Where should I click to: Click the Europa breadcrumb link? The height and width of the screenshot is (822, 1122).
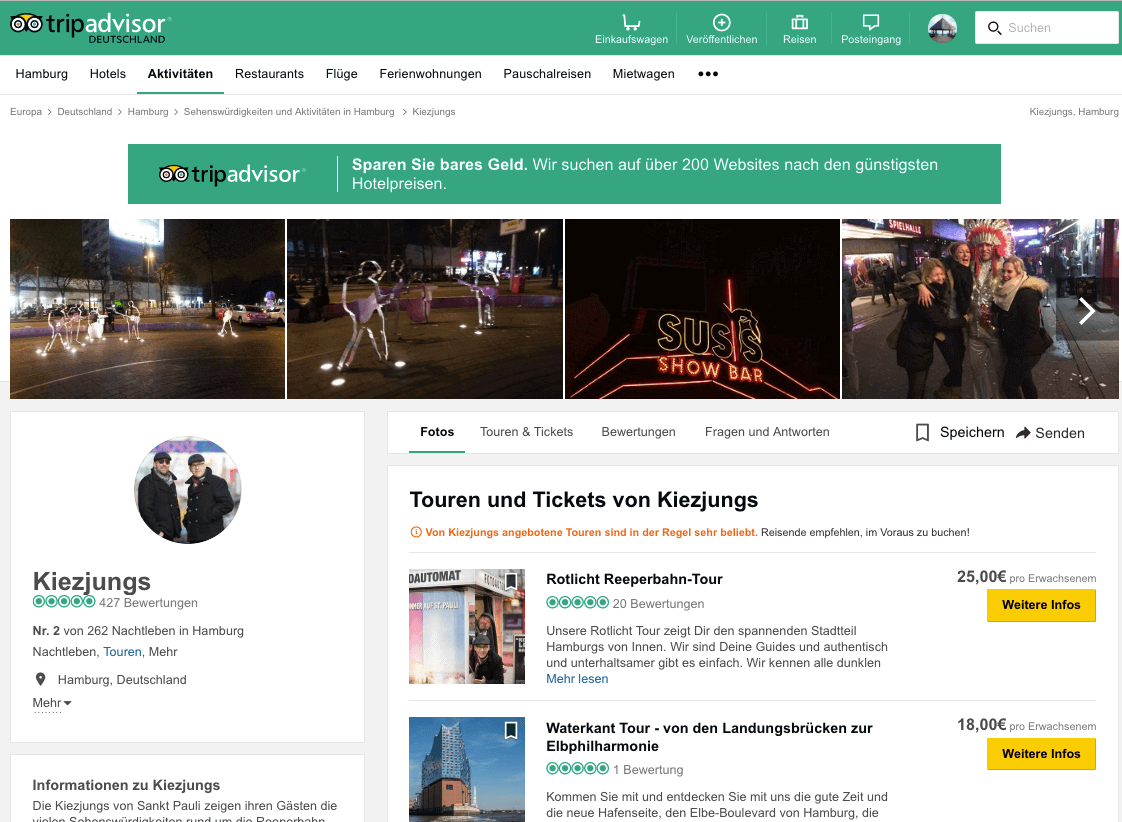tap(26, 112)
